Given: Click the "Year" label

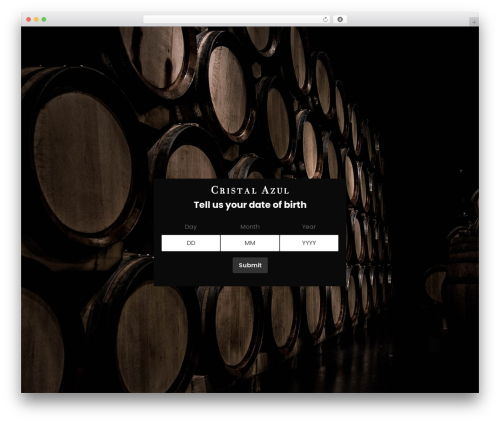Looking at the screenshot, I should pos(309,227).
